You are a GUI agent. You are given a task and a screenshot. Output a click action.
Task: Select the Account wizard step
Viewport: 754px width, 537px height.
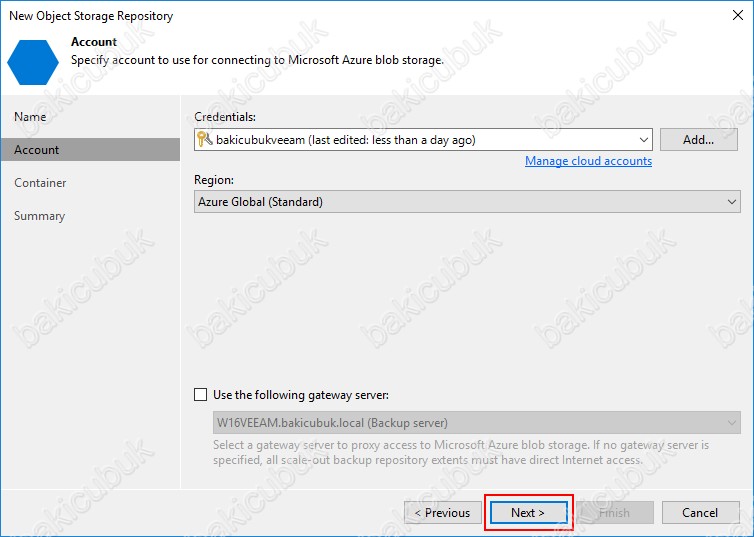pyautogui.click(x=90, y=150)
